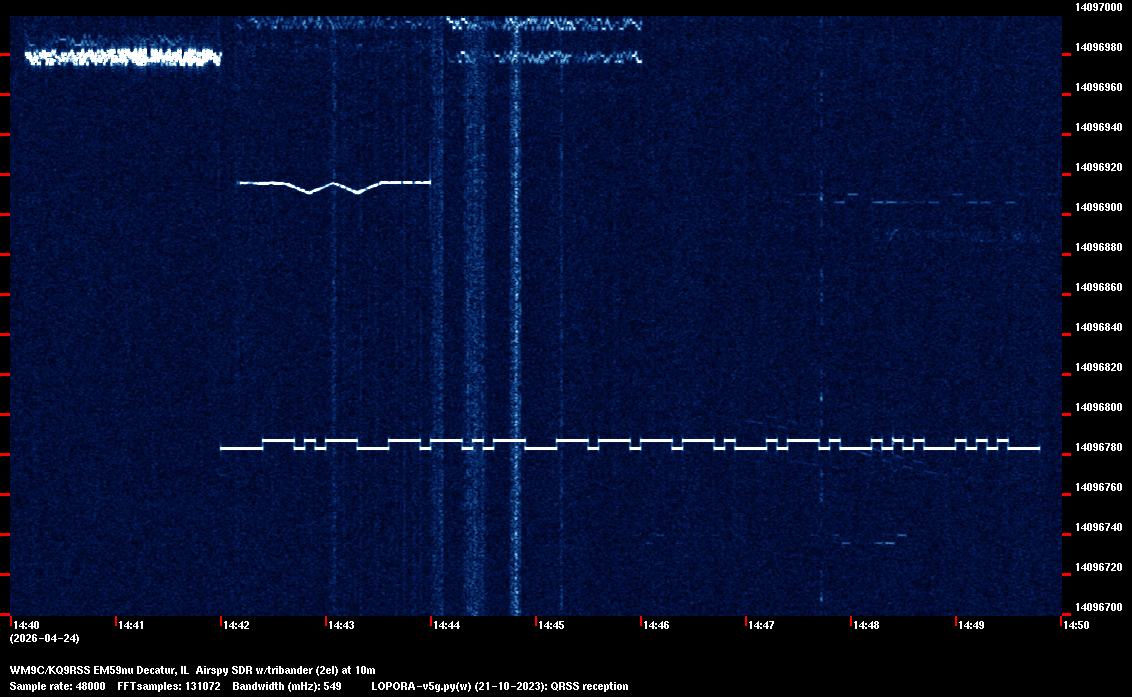
Task: Select the 14:44 time label
Action: tap(446, 625)
